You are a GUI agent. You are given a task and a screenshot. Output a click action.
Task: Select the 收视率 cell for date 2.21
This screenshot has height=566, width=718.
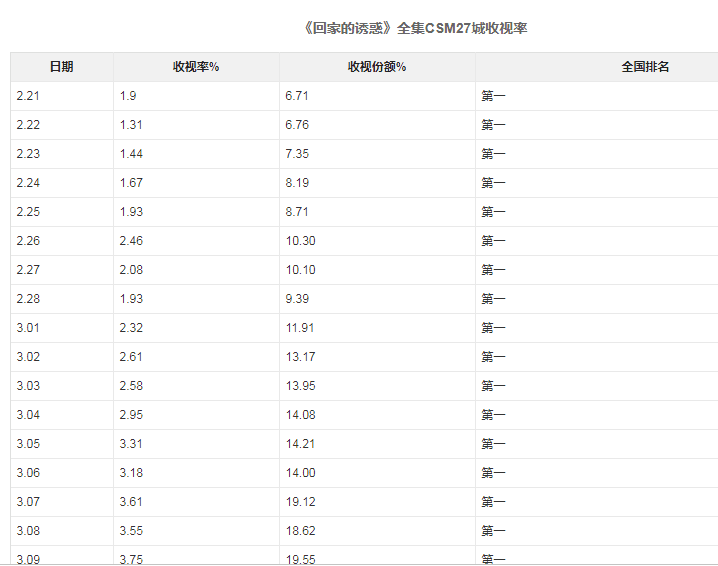point(196,96)
